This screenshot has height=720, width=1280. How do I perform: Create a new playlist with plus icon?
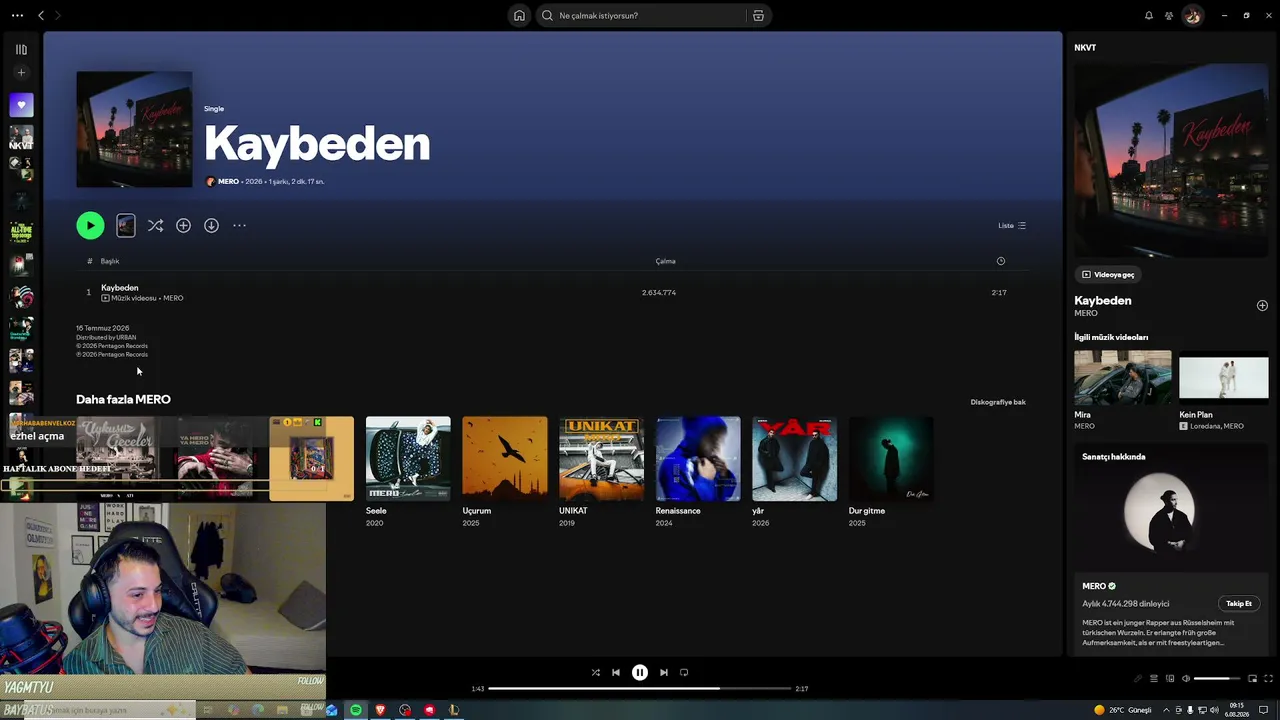tap(21, 73)
